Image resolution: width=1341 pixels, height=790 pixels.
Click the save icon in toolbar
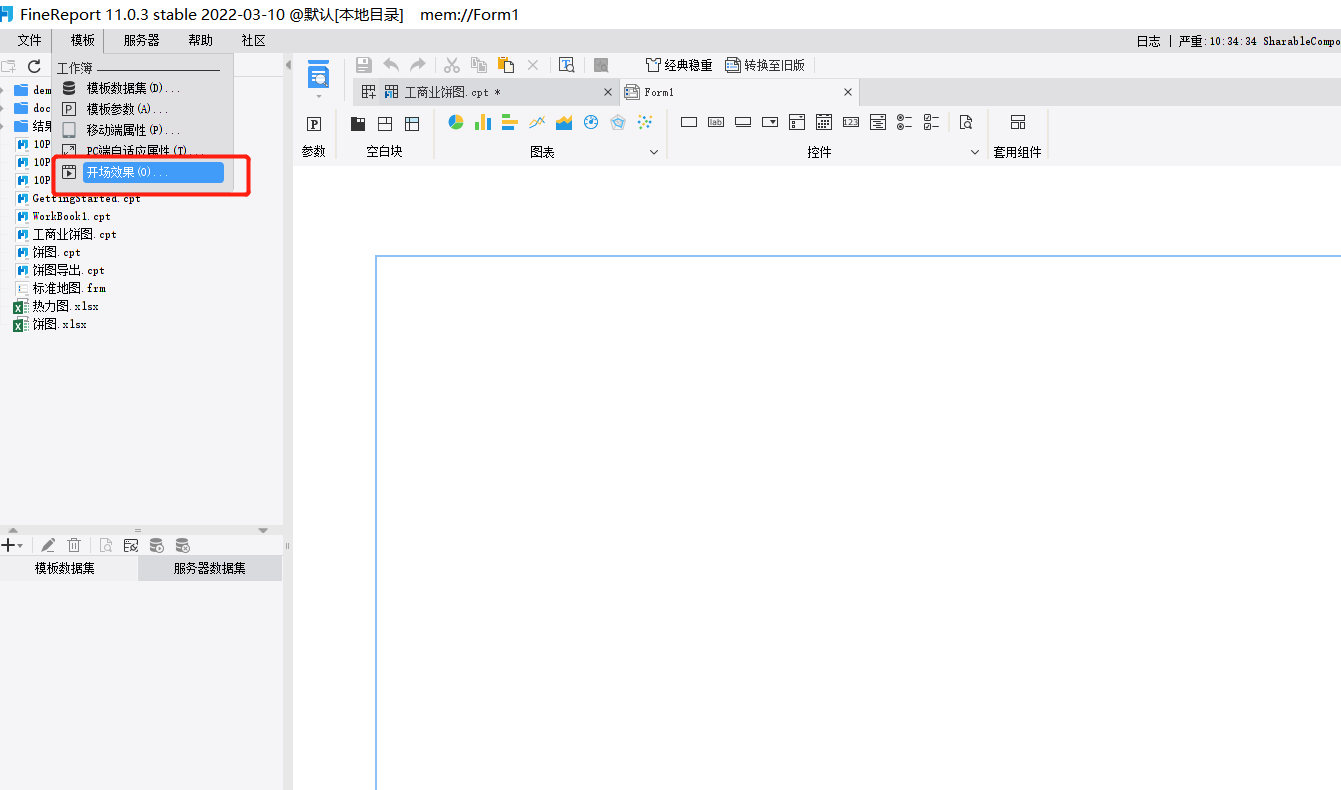pos(364,65)
